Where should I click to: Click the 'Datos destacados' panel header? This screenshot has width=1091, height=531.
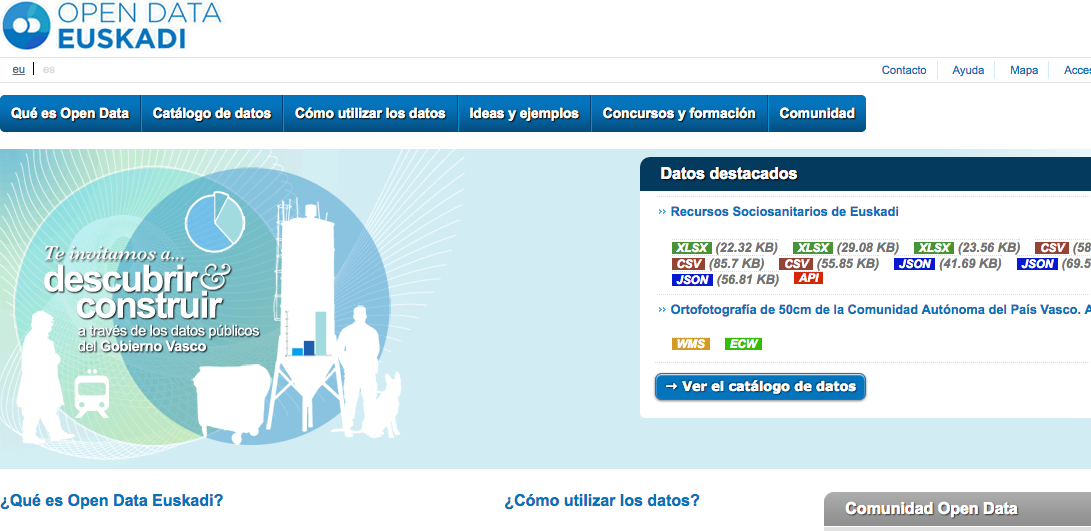pyautogui.click(x=866, y=174)
